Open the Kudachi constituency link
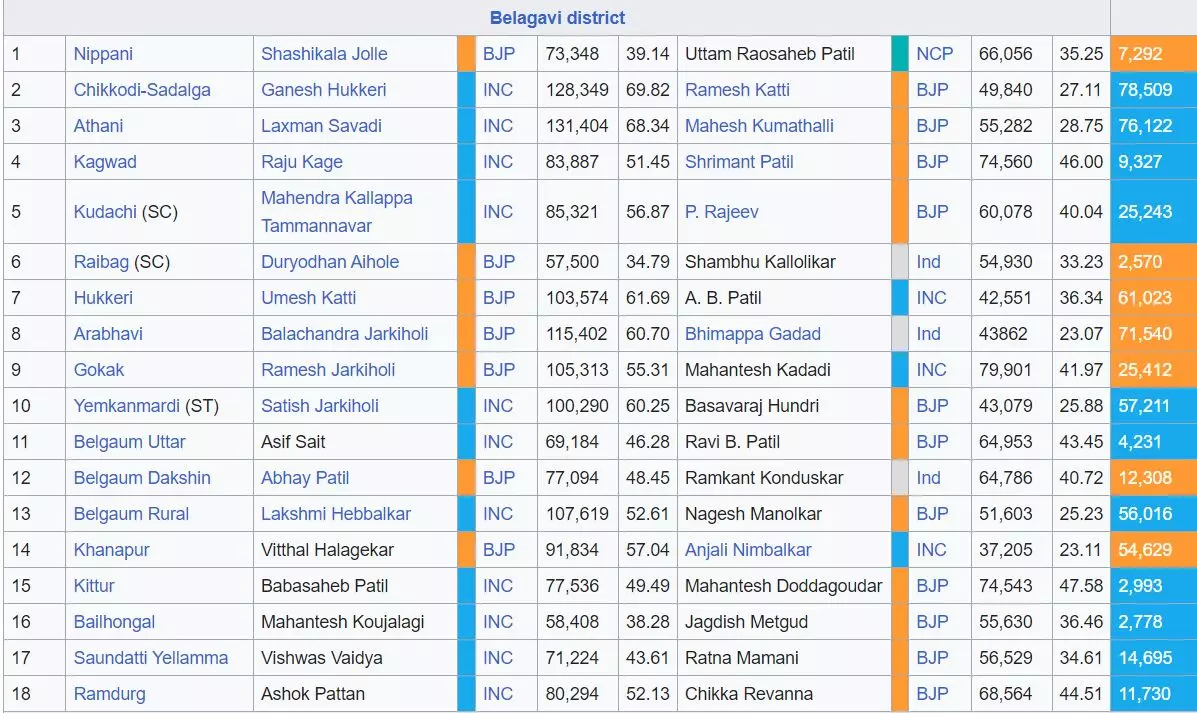 point(105,211)
